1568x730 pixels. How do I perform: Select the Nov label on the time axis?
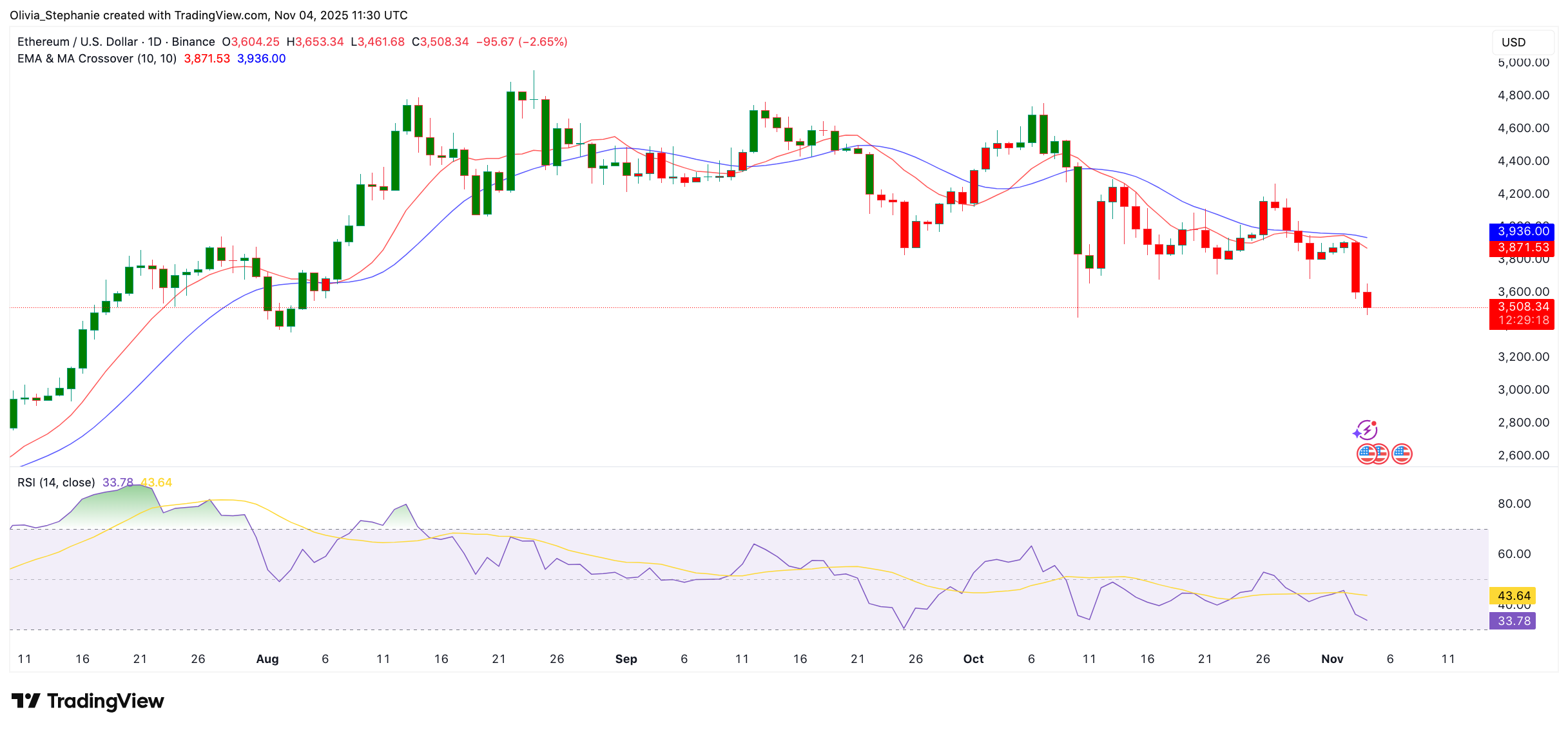coord(1333,658)
